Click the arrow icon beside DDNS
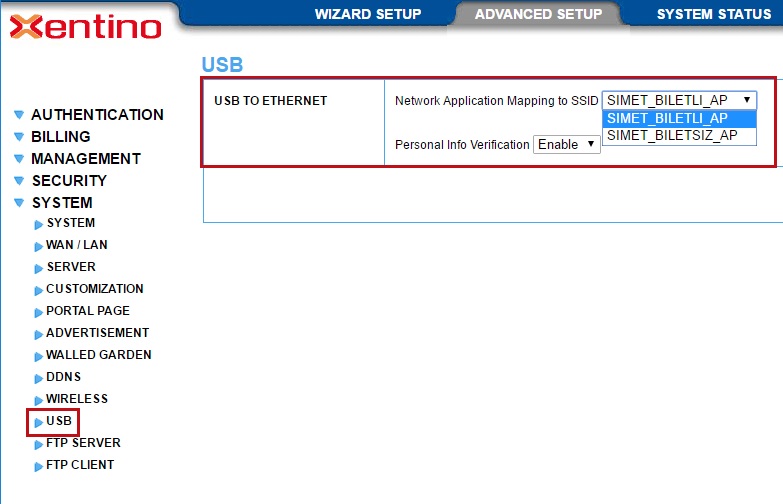Screen dimensions: 783x504 (x=39, y=378)
